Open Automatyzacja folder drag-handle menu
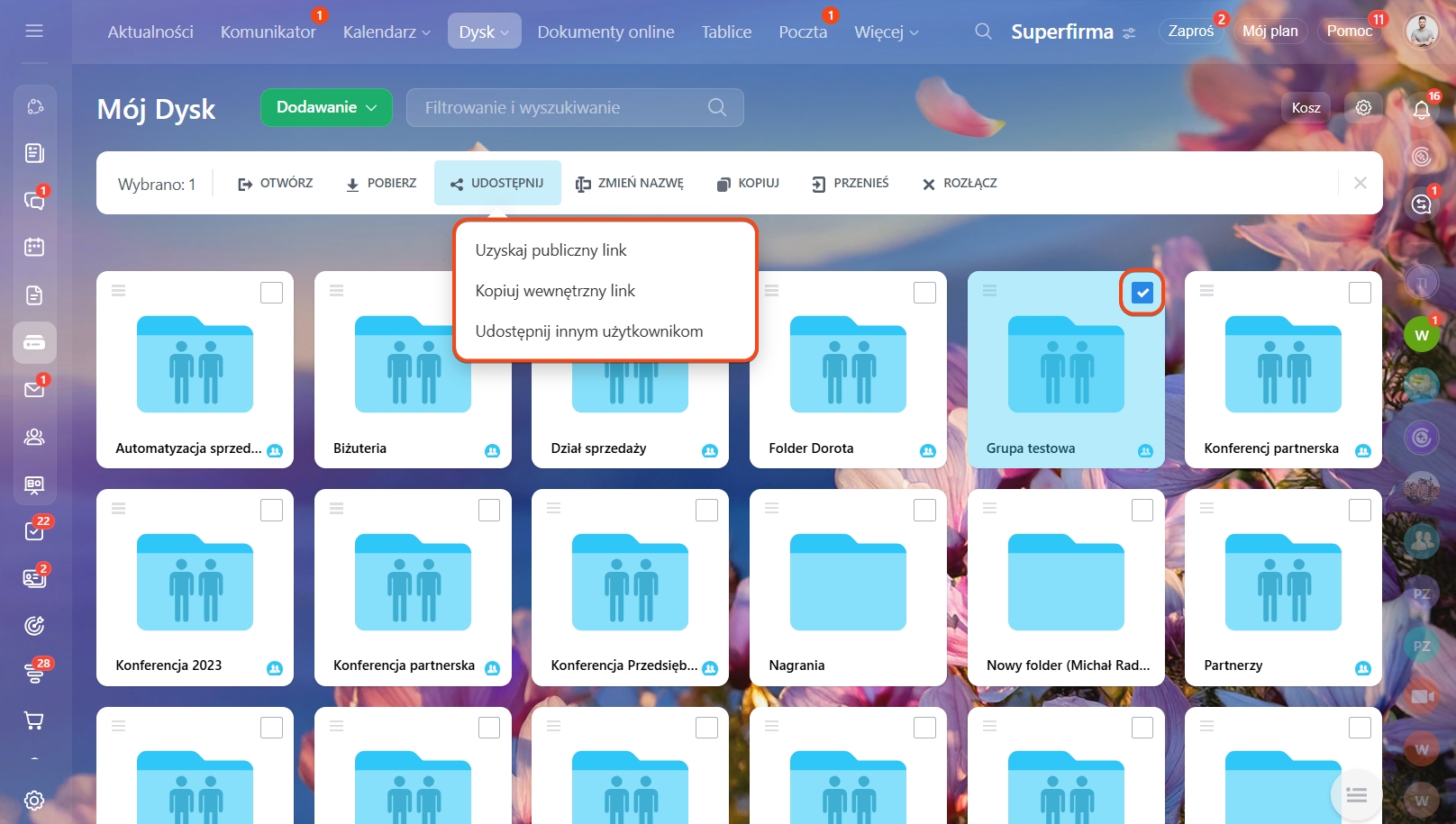Image resolution: width=1456 pixels, height=824 pixels. [119, 291]
